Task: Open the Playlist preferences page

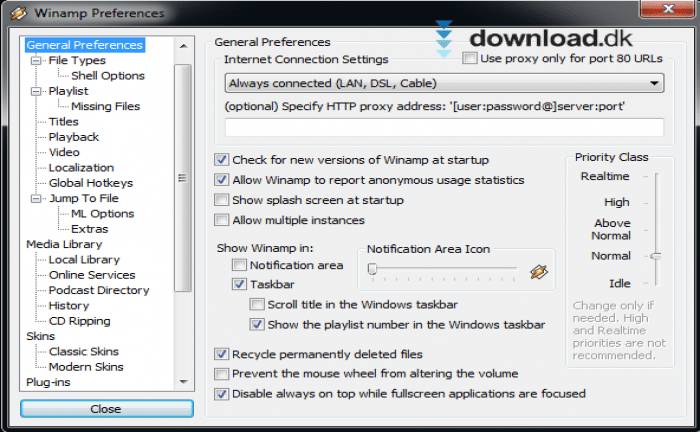Action: tap(68, 91)
